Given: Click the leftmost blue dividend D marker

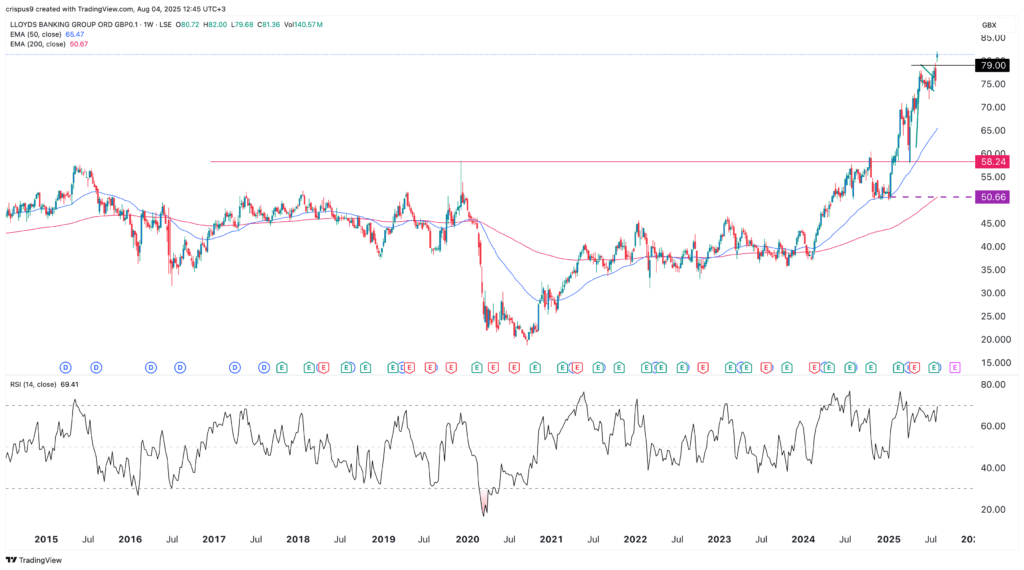Looking at the screenshot, I should (66, 368).
